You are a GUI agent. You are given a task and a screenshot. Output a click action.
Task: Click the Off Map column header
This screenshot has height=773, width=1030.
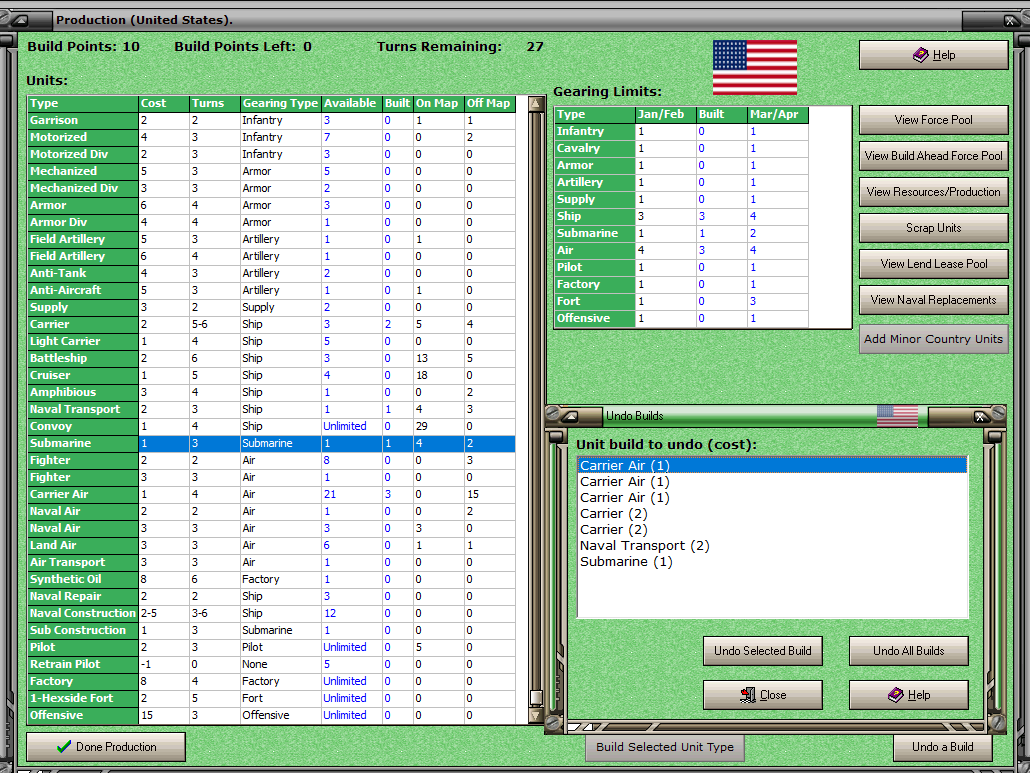point(489,104)
